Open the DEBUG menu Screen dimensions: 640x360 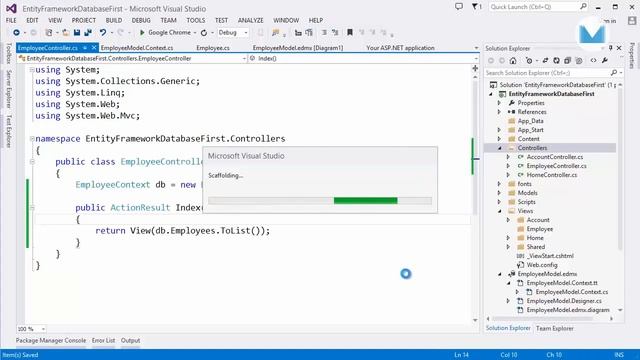(141, 20)
